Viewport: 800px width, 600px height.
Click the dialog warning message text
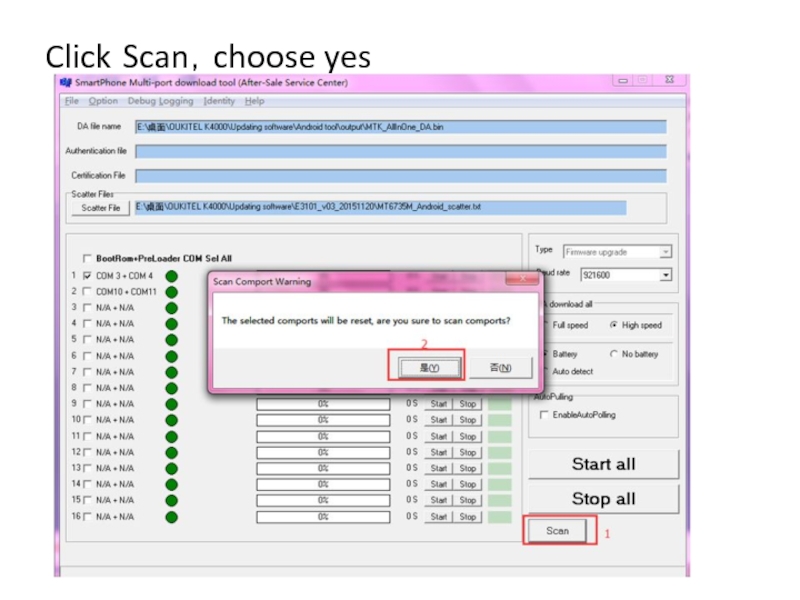click(x=366, y=321)
